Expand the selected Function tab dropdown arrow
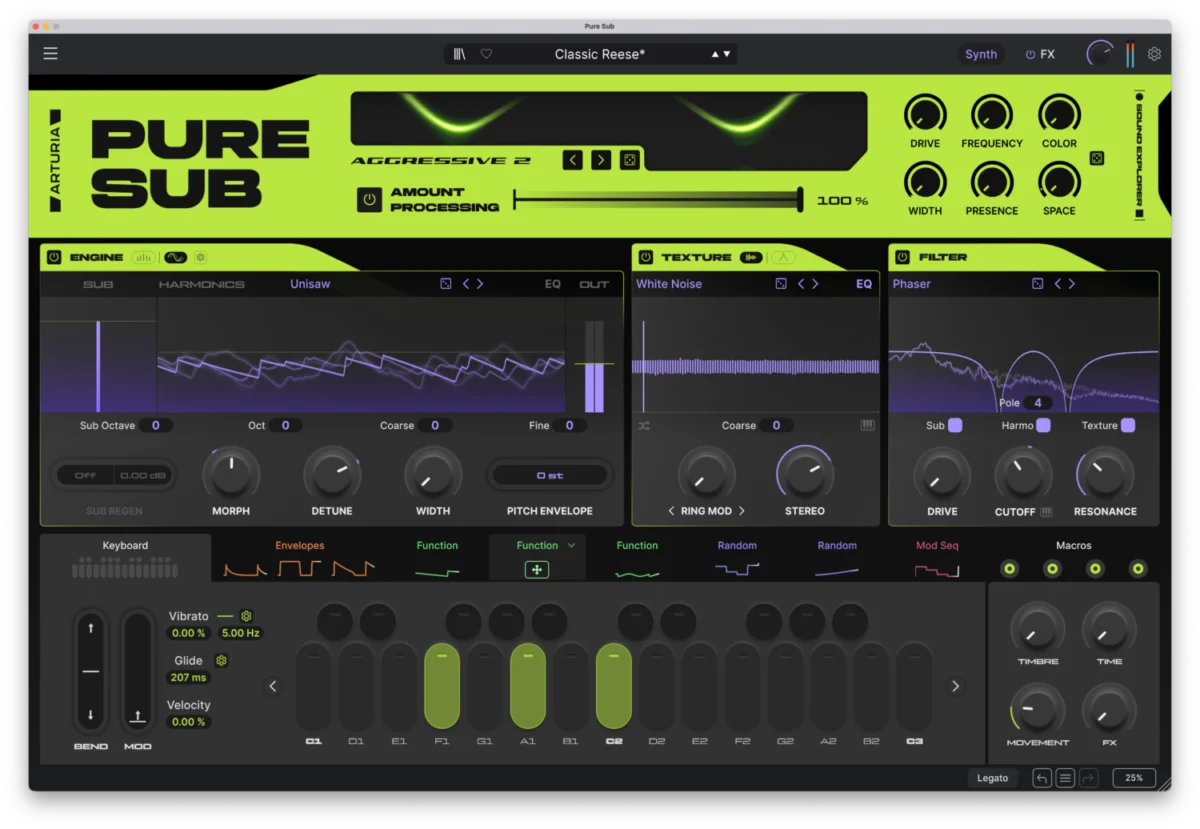Screen dimensions: 1200x829 click(x=572, y=545)
